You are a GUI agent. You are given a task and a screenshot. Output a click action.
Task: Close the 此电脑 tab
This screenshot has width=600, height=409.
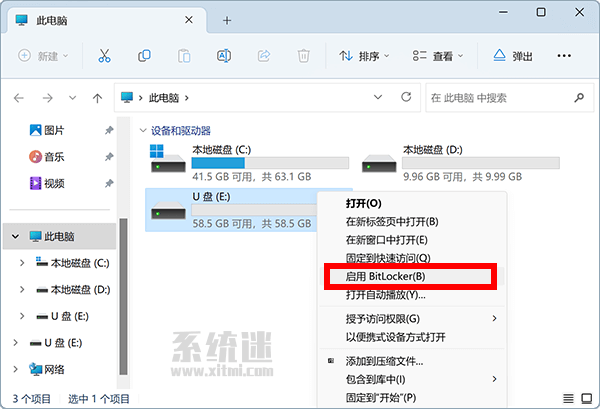[x=189, y=20]
